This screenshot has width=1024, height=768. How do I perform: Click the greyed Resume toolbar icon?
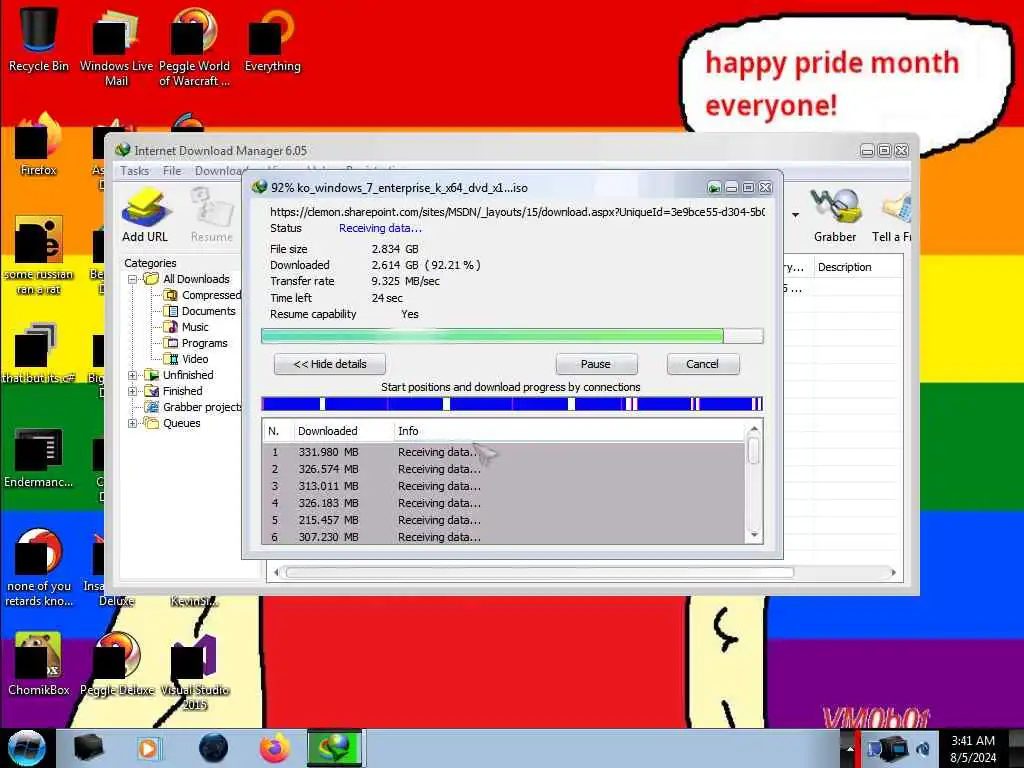(x=212, y=215)
